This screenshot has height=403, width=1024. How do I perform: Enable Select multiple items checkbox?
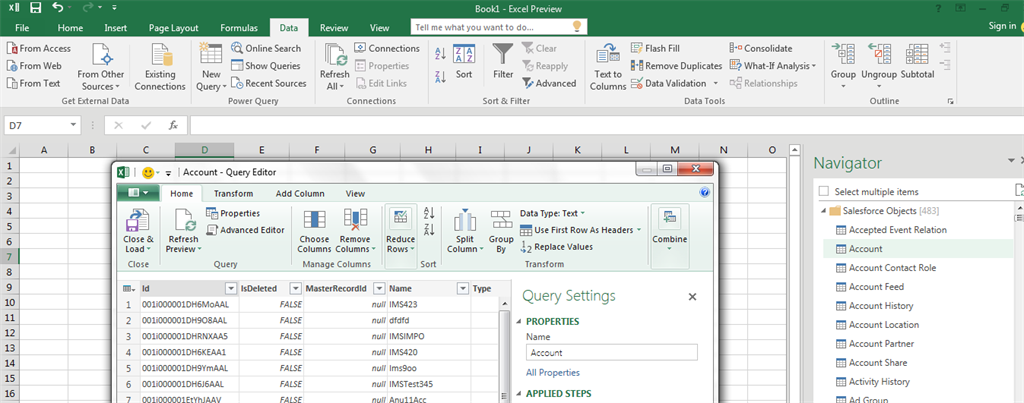pyautogui.click(x=823, y=191)
